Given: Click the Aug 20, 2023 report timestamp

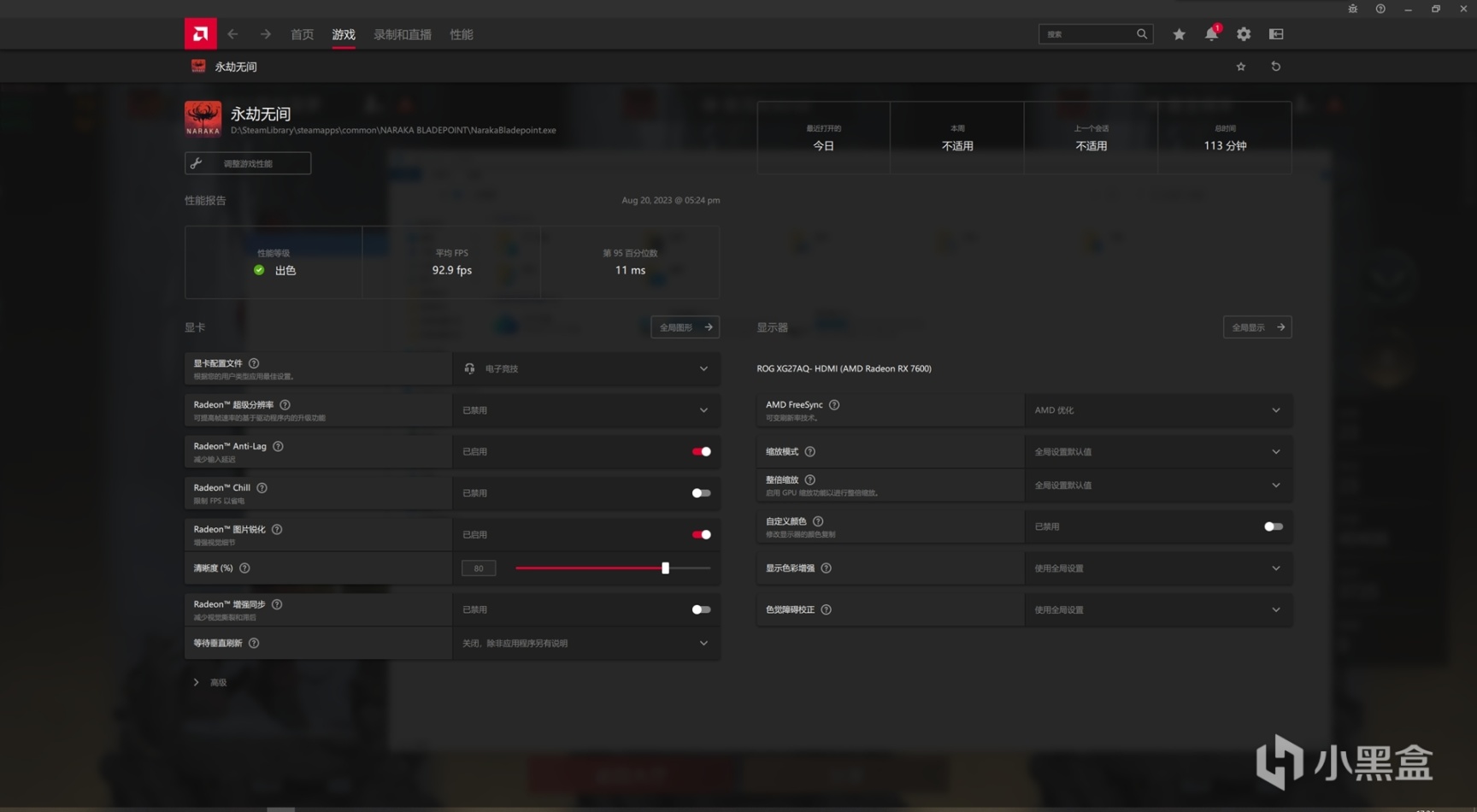Looking at the screenshot, I should pyautogui.click(x=671, y=200).
